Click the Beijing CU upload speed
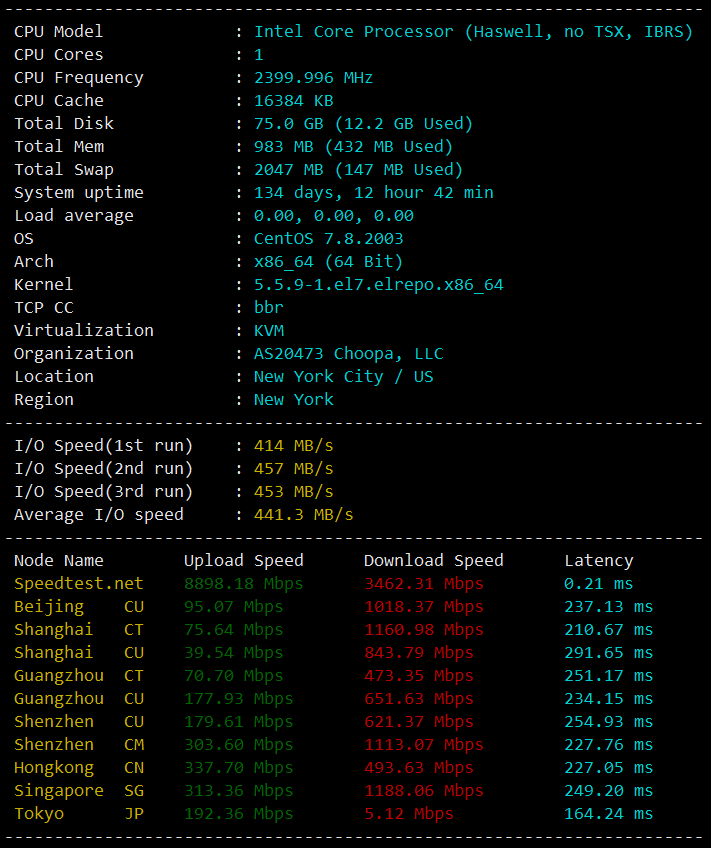The height and width of the screenshot is (848, 711). tap(234, 607)
